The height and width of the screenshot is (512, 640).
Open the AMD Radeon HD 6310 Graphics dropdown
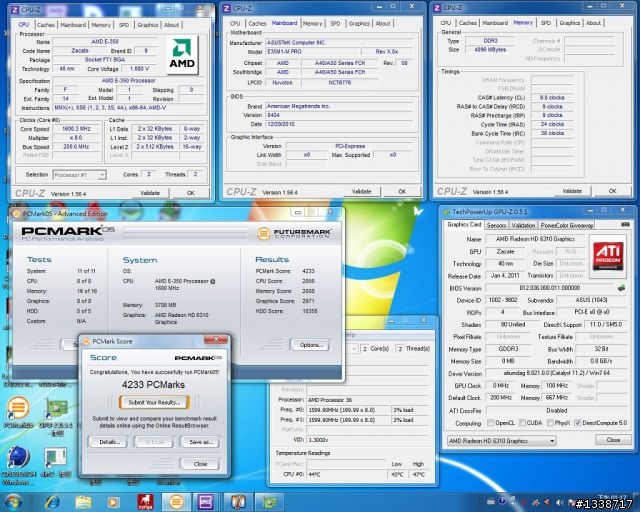pyautogui.click(x=502, y=441)
